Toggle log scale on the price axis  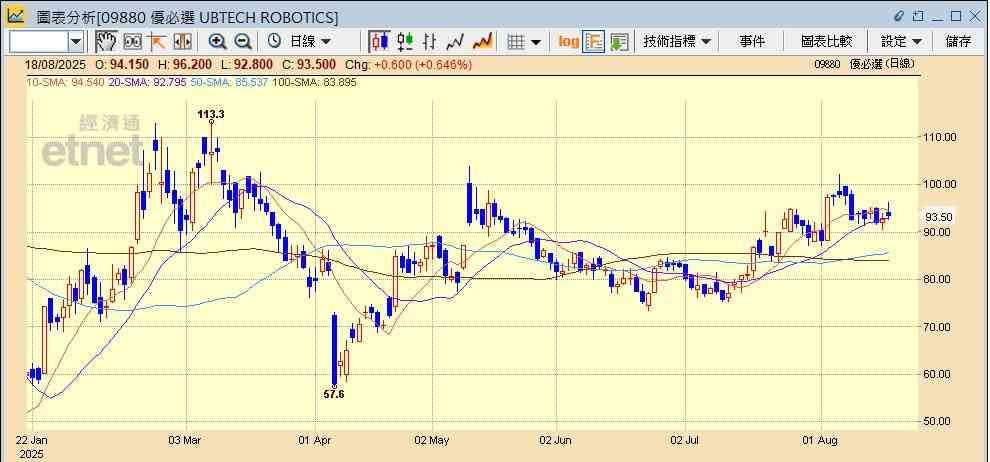[568, 42]
